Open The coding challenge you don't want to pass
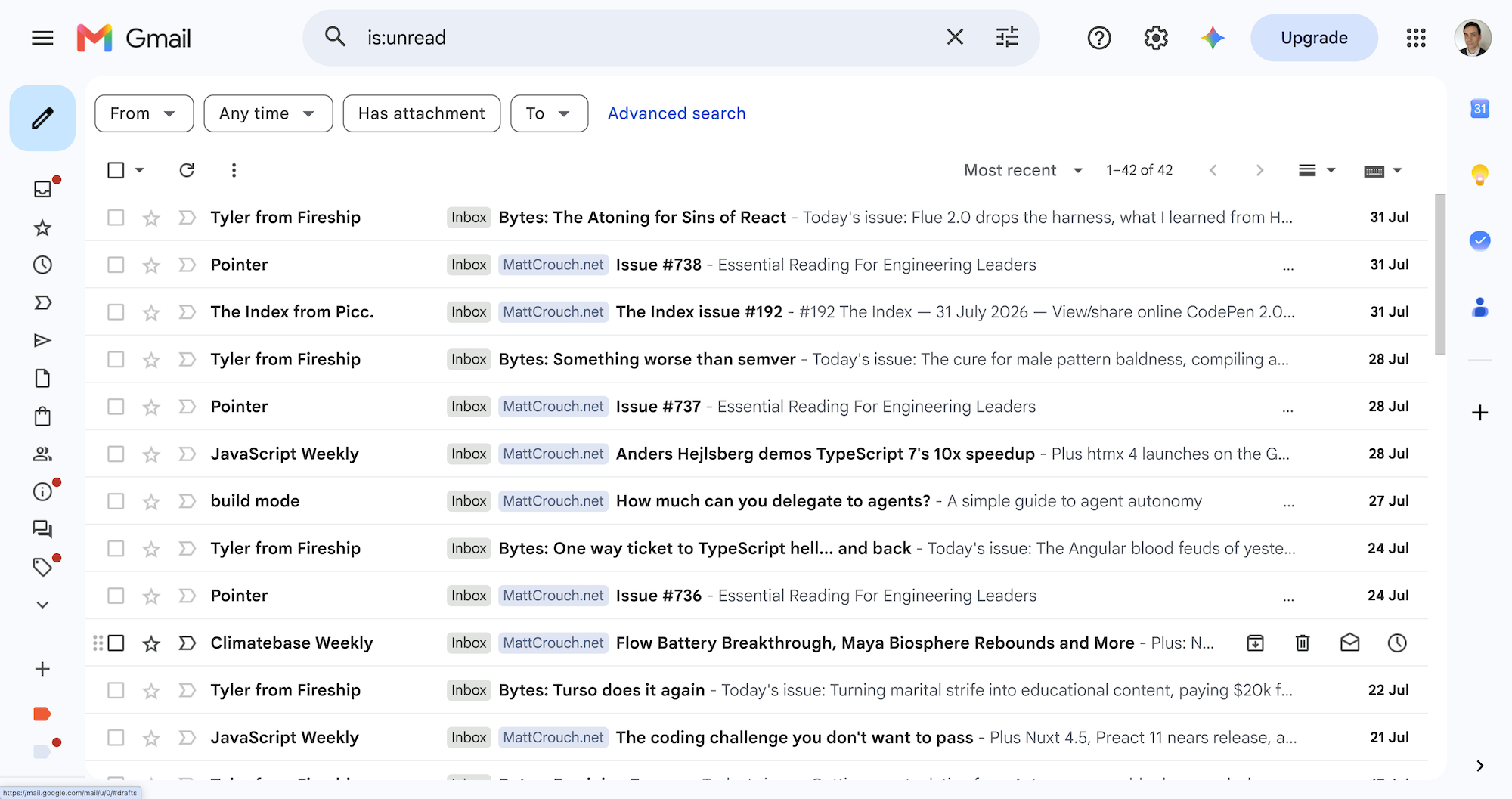This screenshot has width=1512, height=799. 756,738
